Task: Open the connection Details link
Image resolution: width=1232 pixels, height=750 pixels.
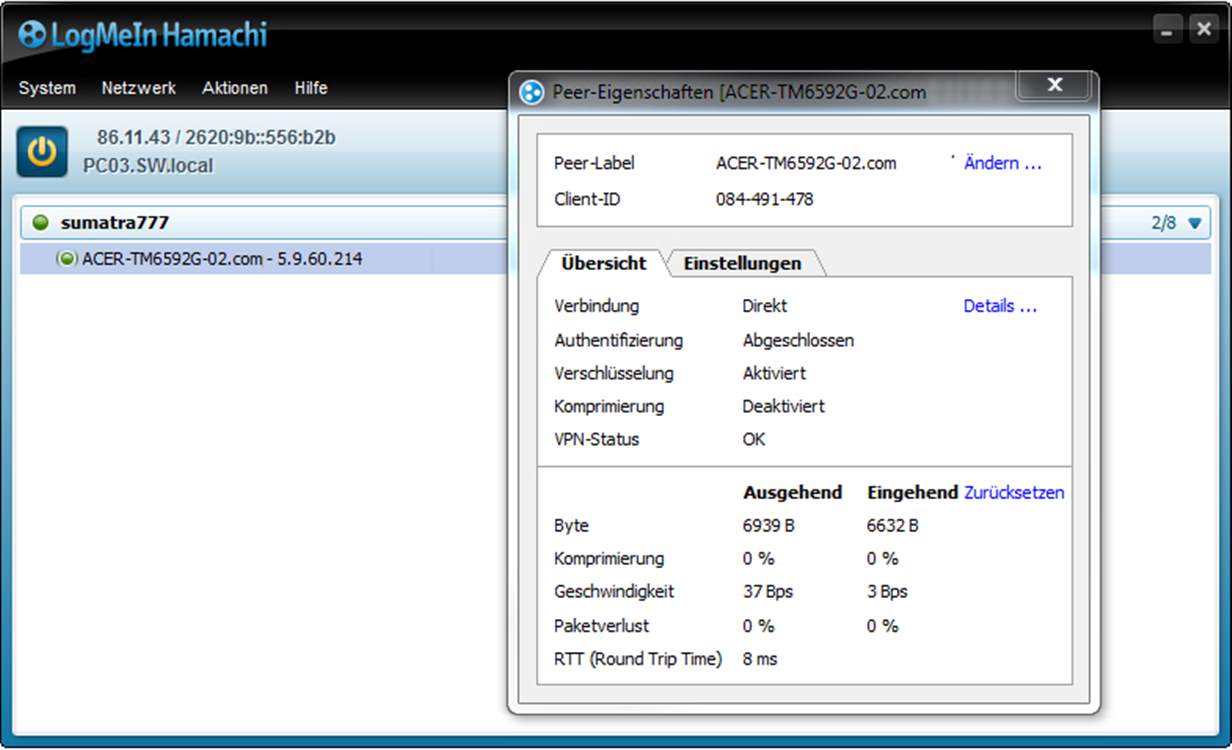Action: point(1000,306)
